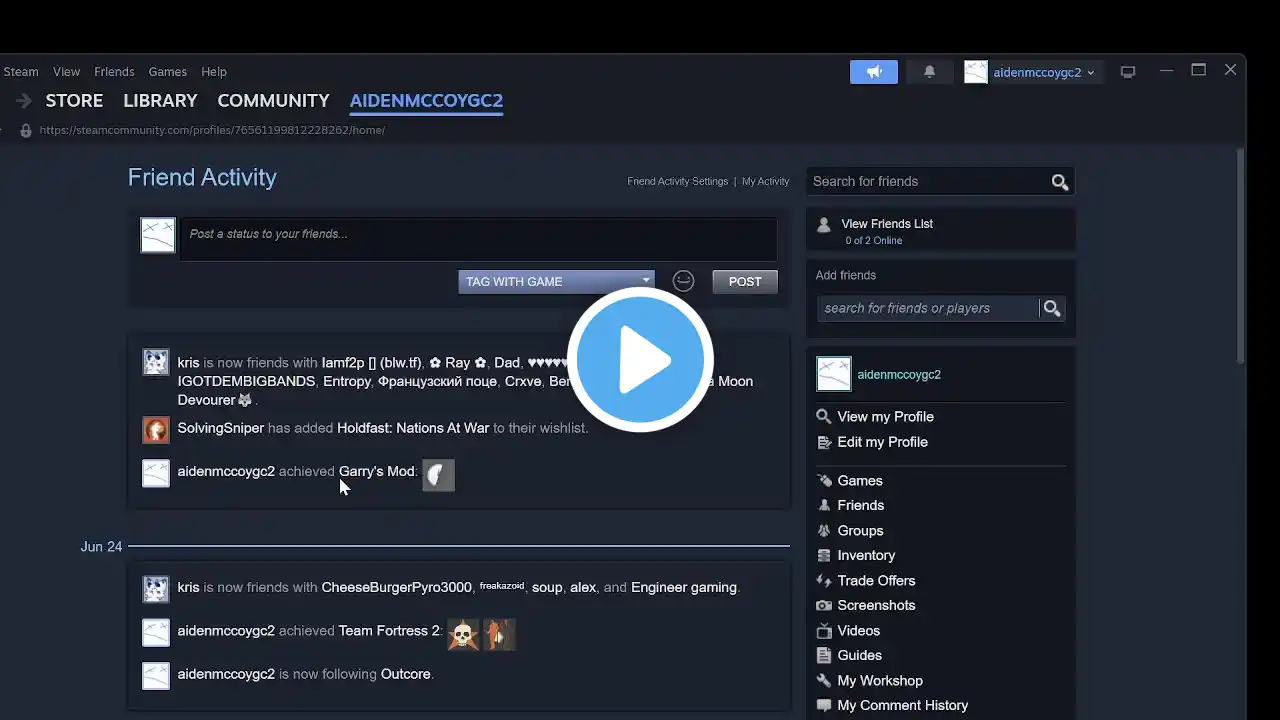Click the page vertical scrollbar
This screenshot has height=720, width=1280.
[1241, 256]
